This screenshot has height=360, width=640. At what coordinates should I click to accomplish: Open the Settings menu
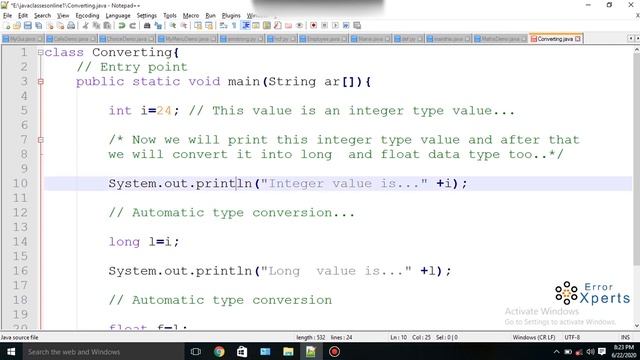click(147, 16)
